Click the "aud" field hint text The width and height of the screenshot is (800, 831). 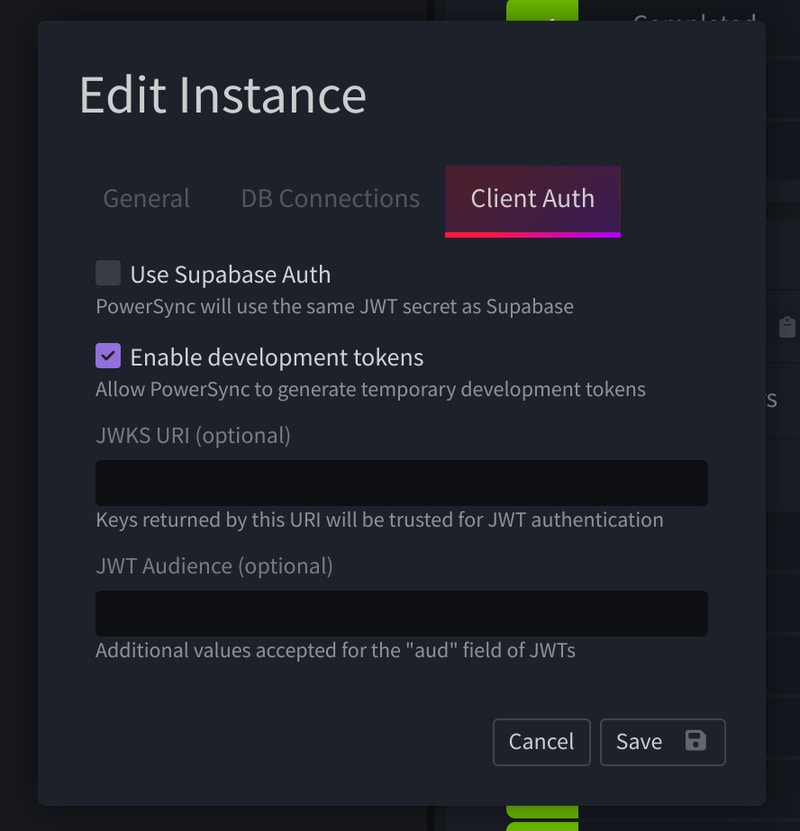pos(335,650)
